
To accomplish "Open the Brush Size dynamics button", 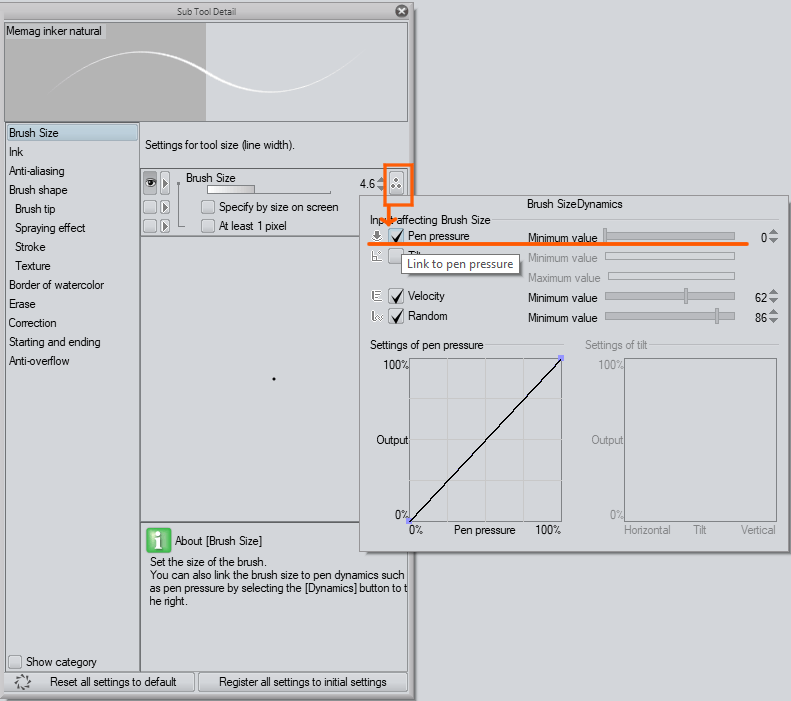I will tap(398, 184).
